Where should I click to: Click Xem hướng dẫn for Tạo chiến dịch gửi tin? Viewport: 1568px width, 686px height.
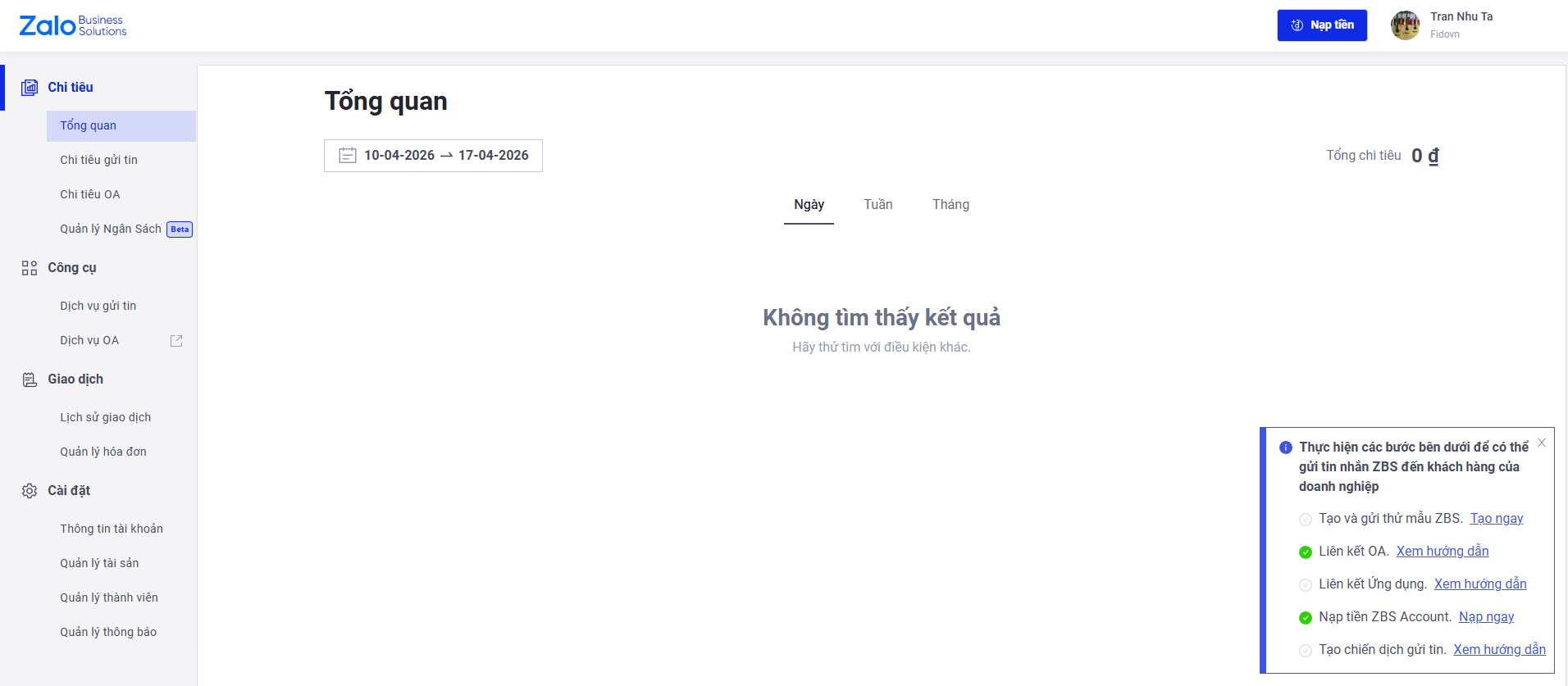[1499, 650]
